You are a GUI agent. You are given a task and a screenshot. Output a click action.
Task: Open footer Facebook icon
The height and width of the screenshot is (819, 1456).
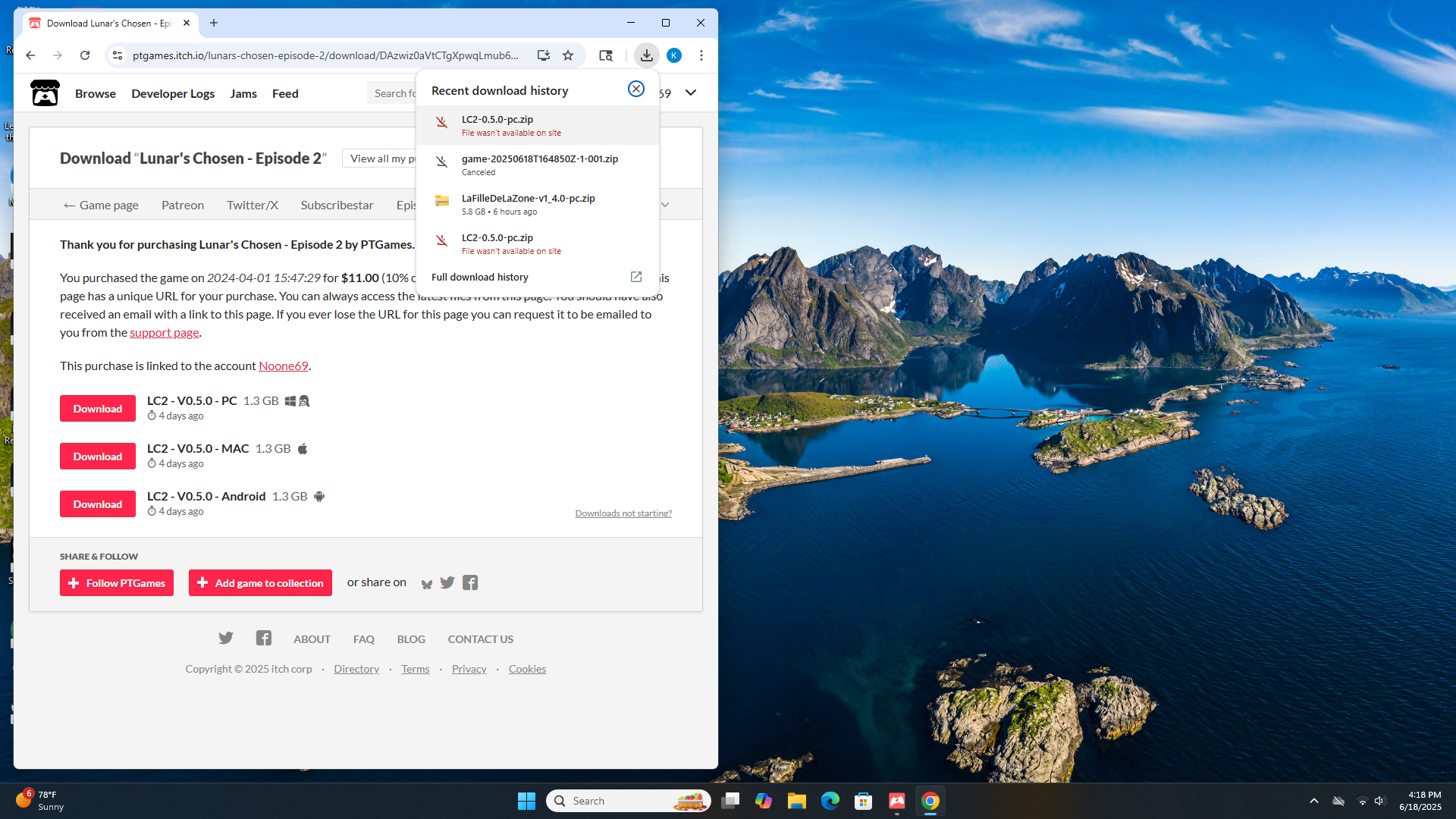264,638
